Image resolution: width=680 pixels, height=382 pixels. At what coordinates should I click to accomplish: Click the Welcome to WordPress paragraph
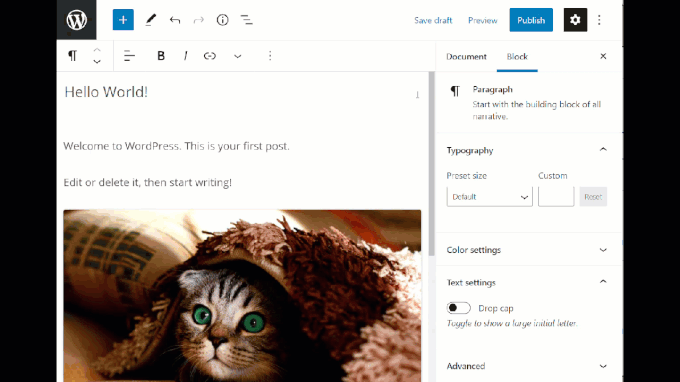point(177,146)
